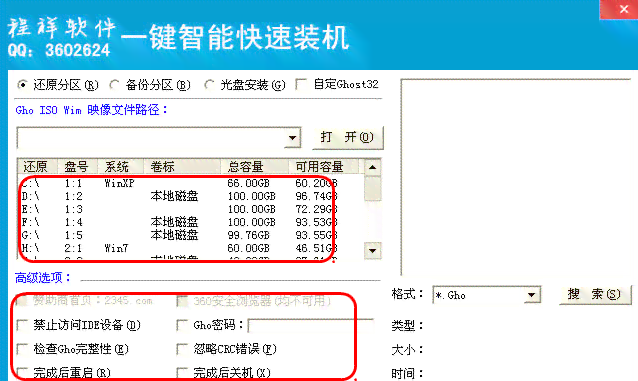Click the 72.29GB free capacity value

click(x=316, y=209)
